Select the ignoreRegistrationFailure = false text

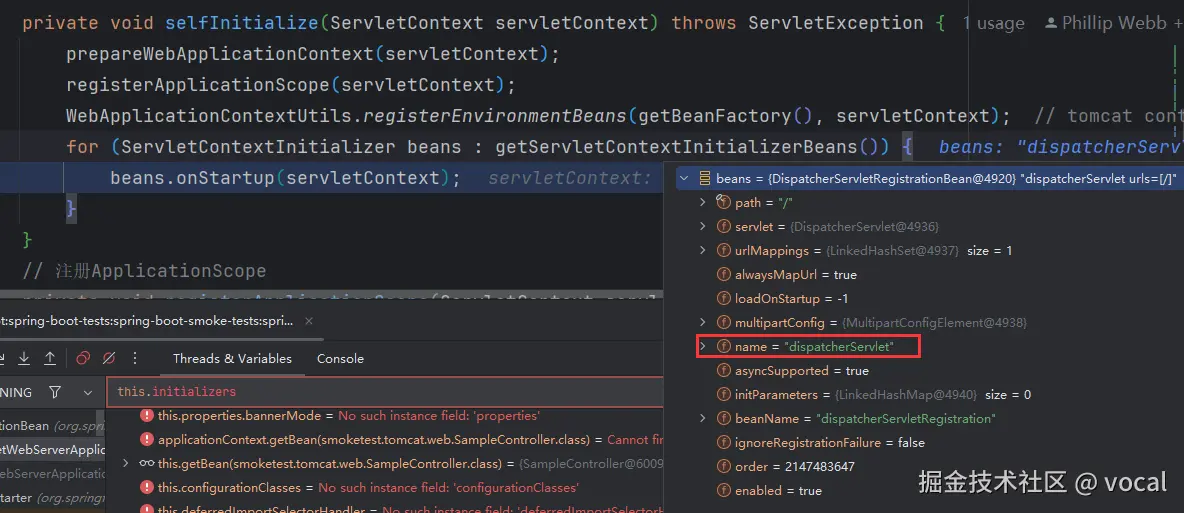[x=830, y=443]
